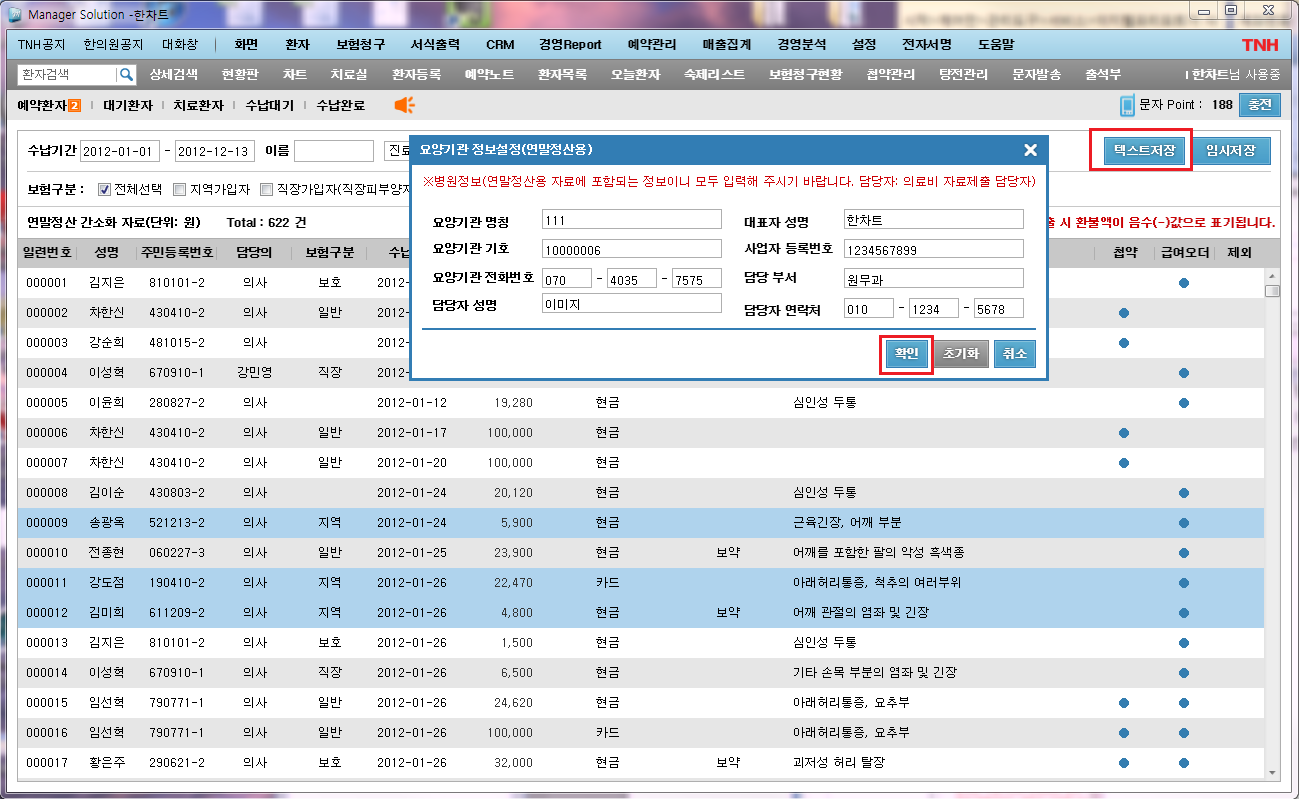Click the scrollbar down arrow of the table
This screenshot has height=799, width=1299.
pos(1272,773)
